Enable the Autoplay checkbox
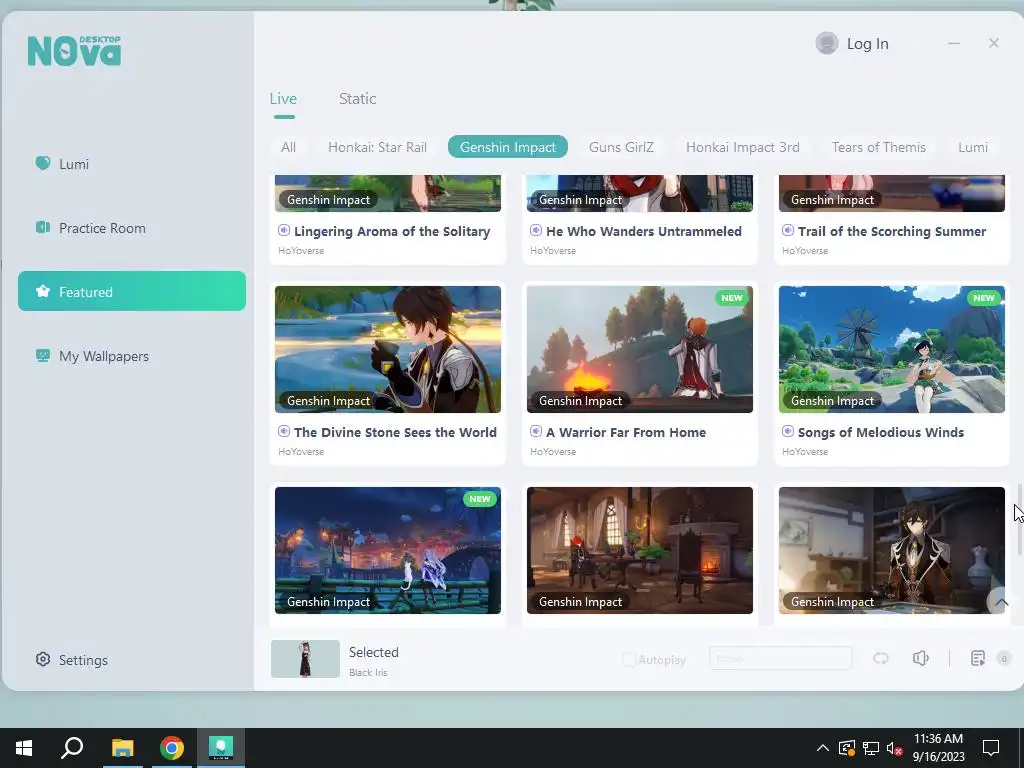The height and width of the screenshot is (768, 1024). (628, 659)
